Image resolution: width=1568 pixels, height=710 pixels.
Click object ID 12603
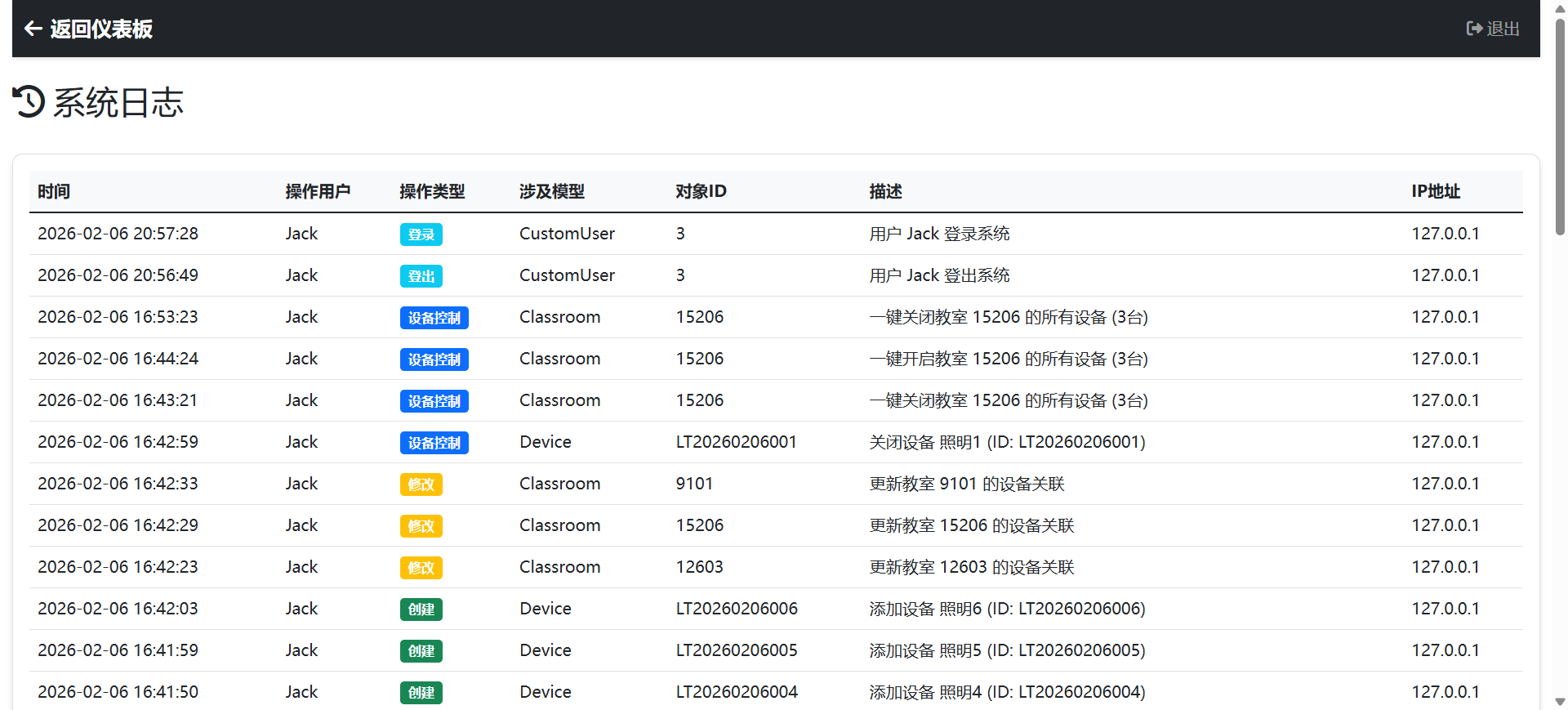pyautogui.click(x=699, y=567)
